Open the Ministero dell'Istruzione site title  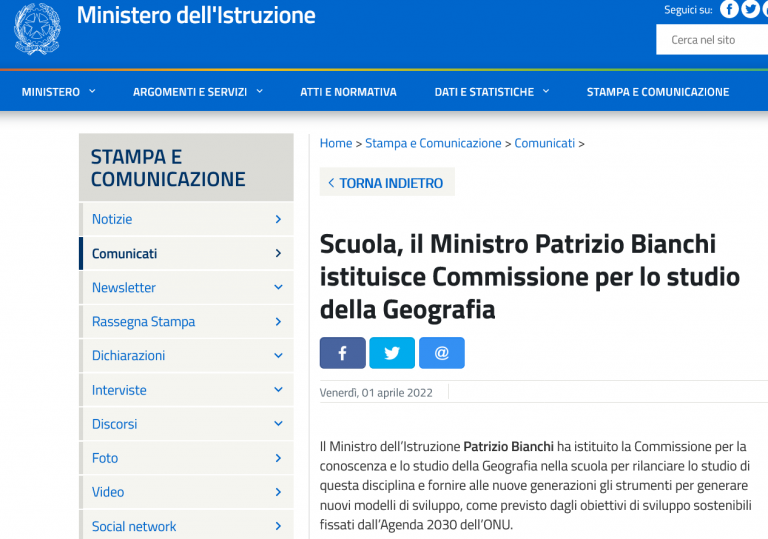(x=196, y=15)
